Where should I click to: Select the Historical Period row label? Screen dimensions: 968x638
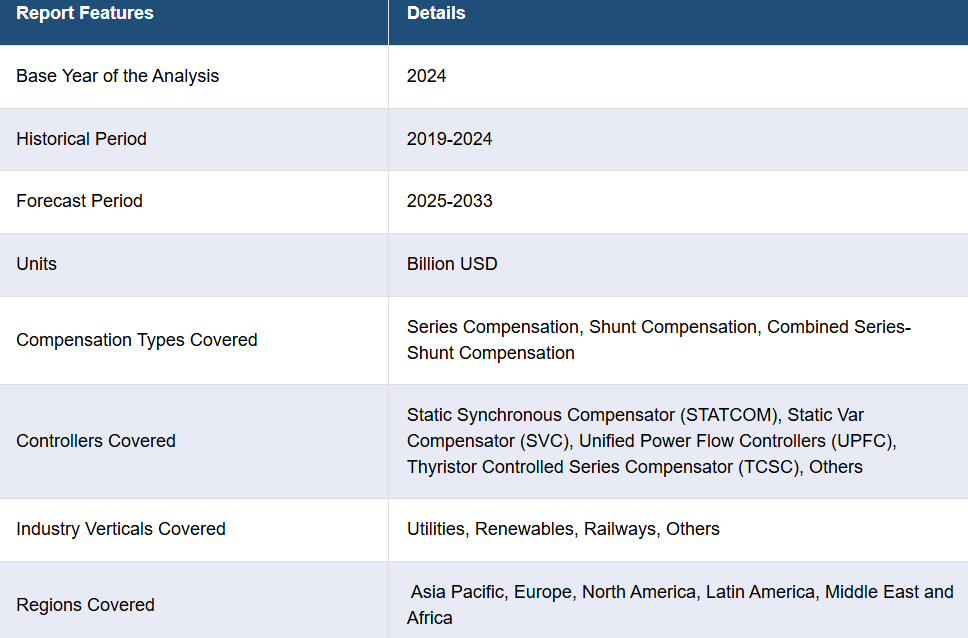coord(81,139)
